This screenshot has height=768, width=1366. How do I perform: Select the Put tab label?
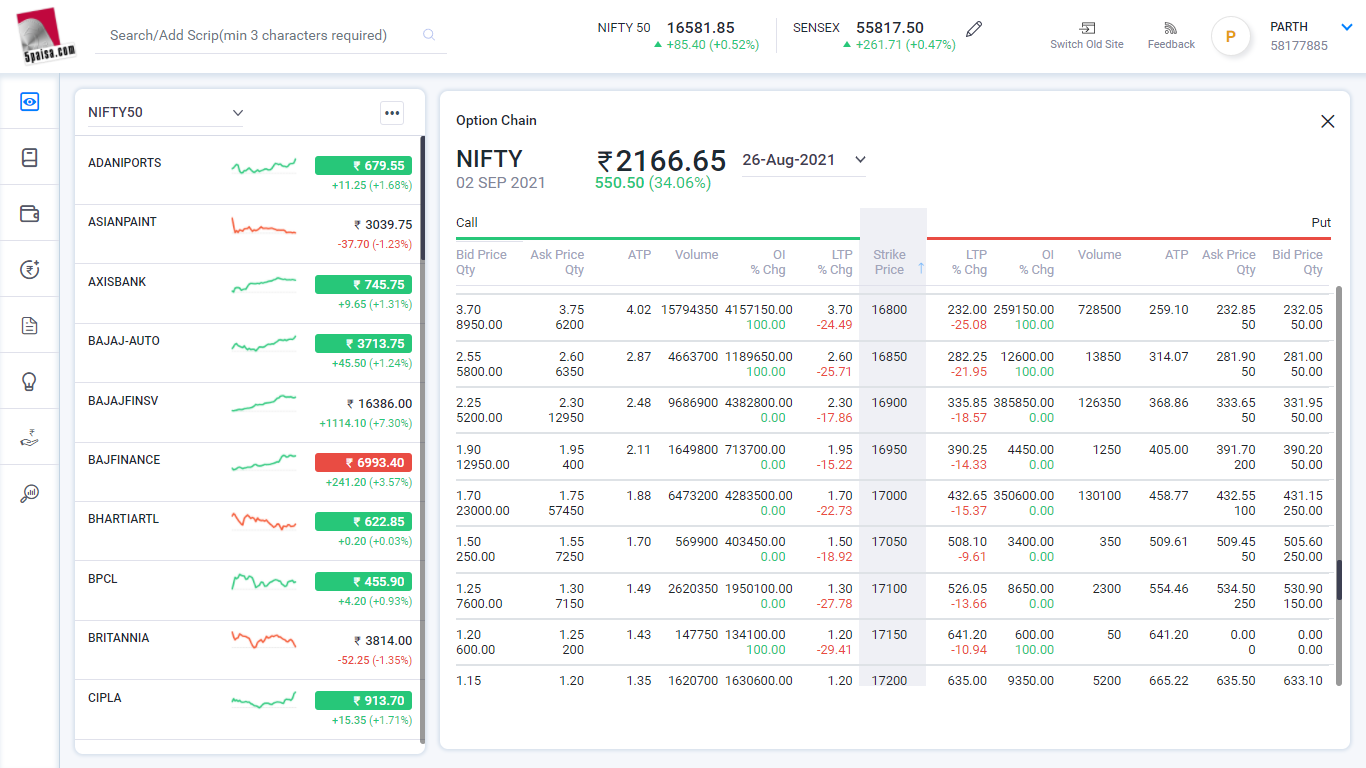1321,223
